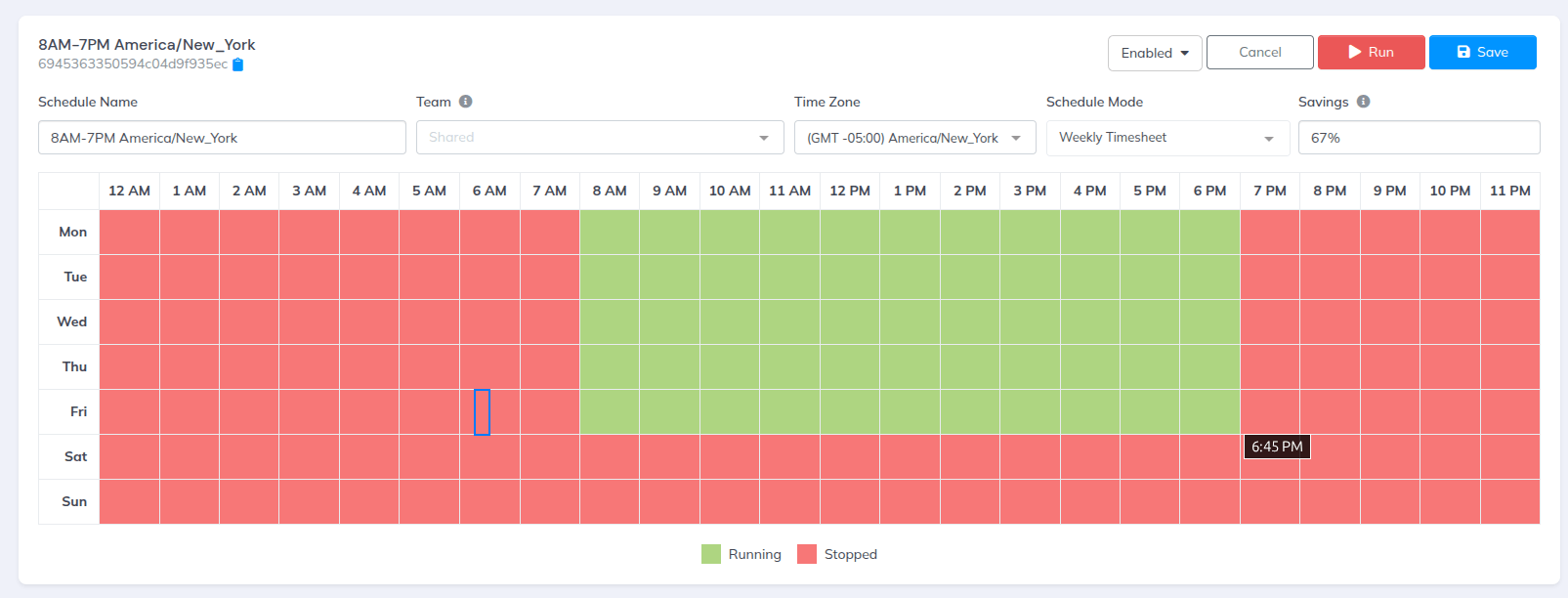Save the schedule
The height and width of the screenshot is (598, 1568).
coord(1482,53)
